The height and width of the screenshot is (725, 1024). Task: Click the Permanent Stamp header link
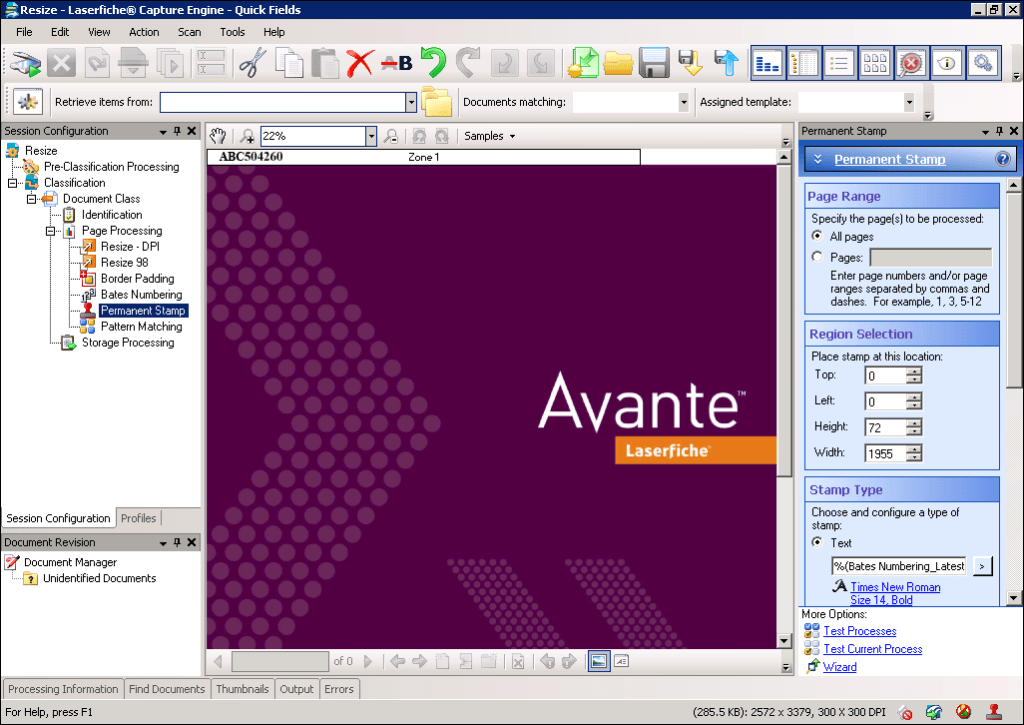point(889,159)
